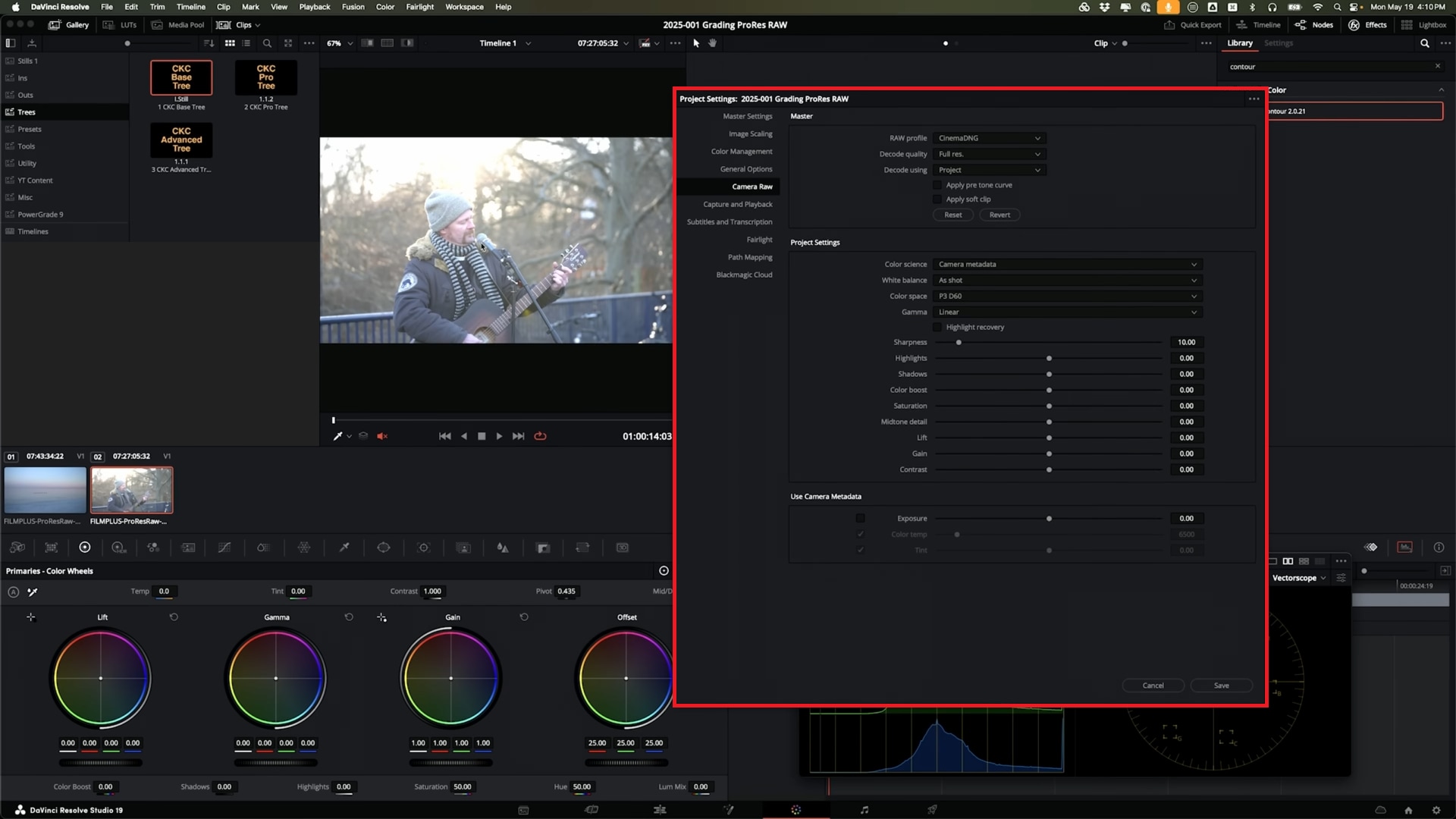Click Cancel in Project Settings
The image size is (1456, 819).
point(1153,686)
